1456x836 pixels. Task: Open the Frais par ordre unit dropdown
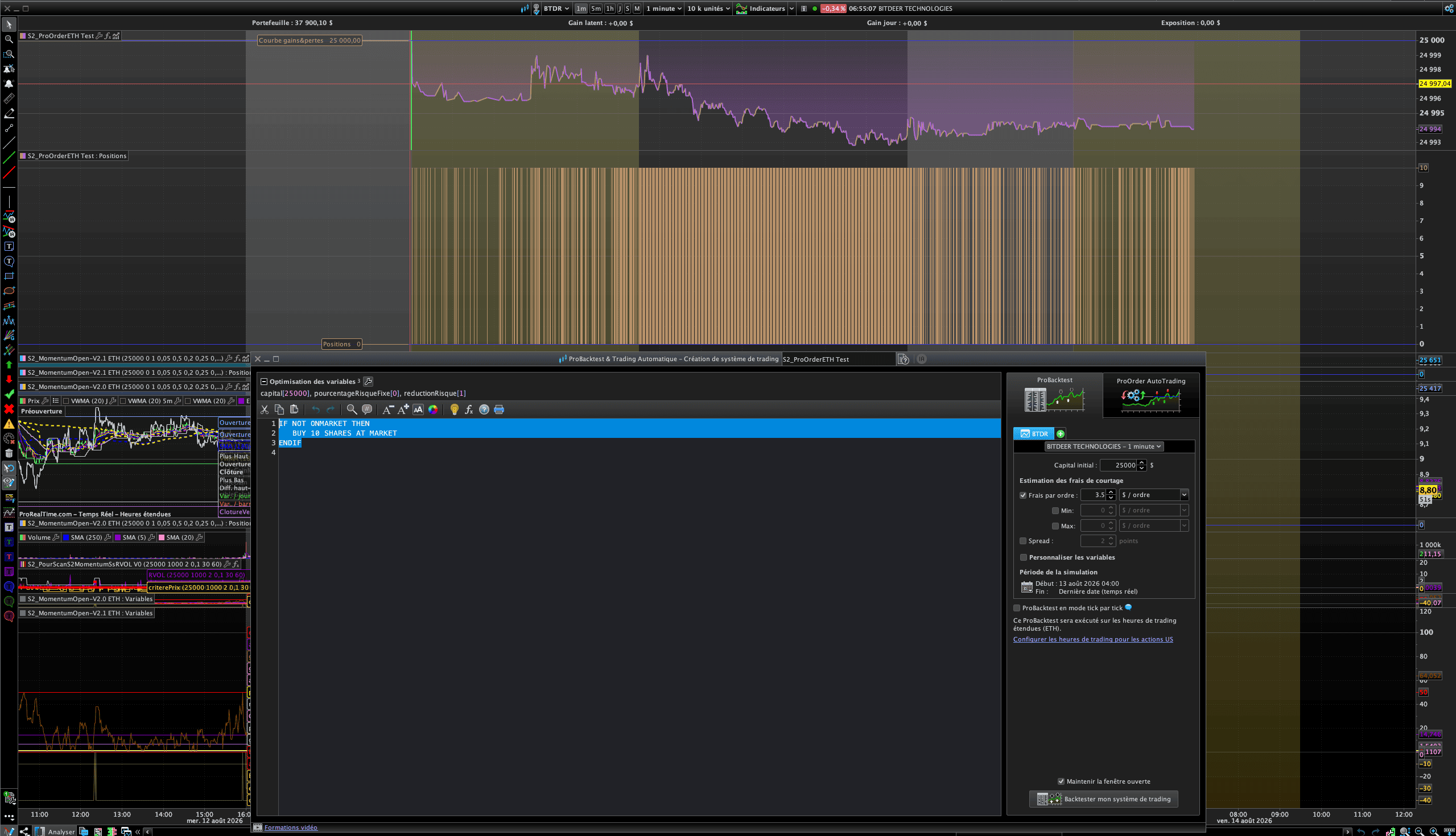coord(1154,495)
